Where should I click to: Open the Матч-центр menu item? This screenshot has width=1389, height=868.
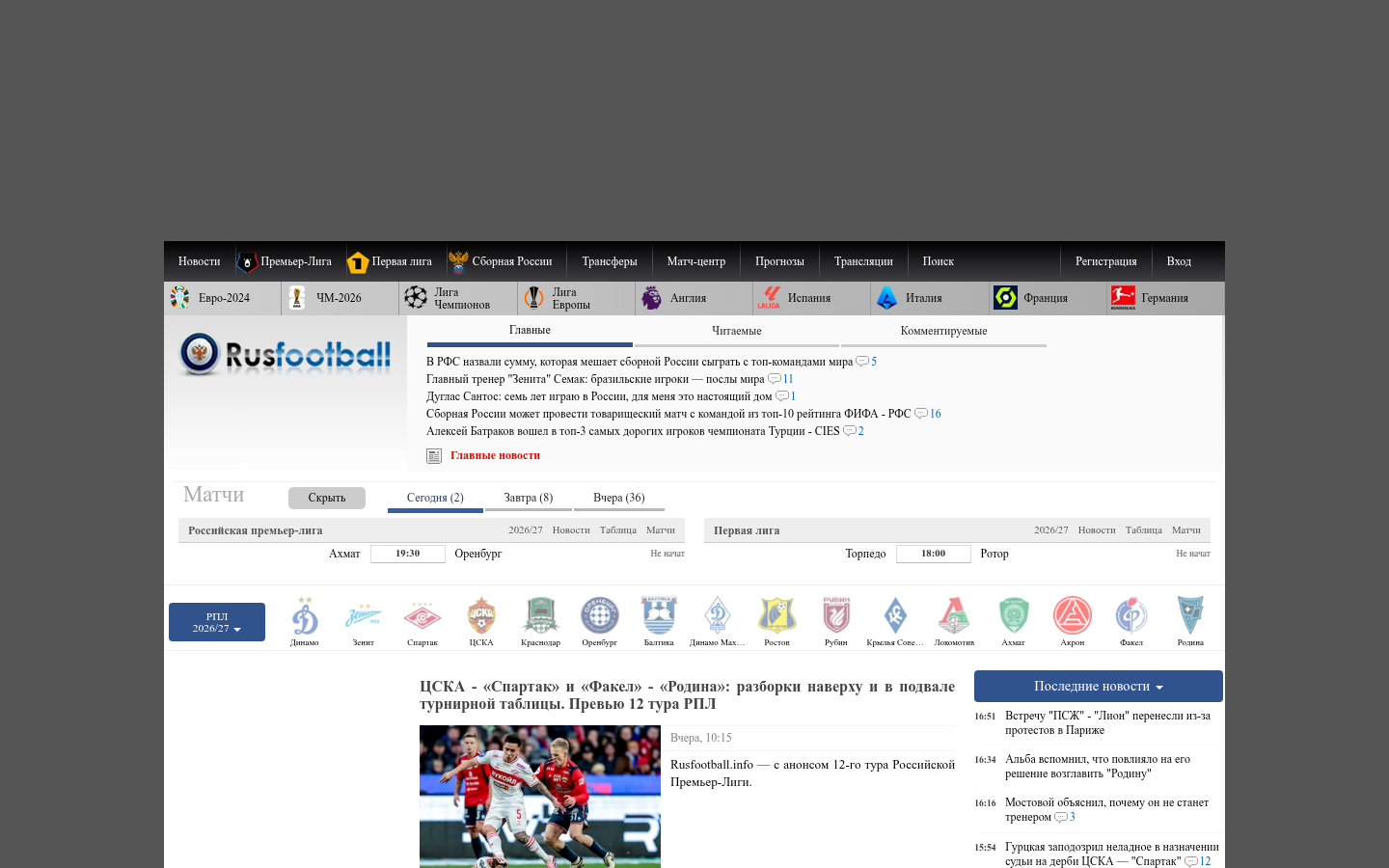pos(696,261)
